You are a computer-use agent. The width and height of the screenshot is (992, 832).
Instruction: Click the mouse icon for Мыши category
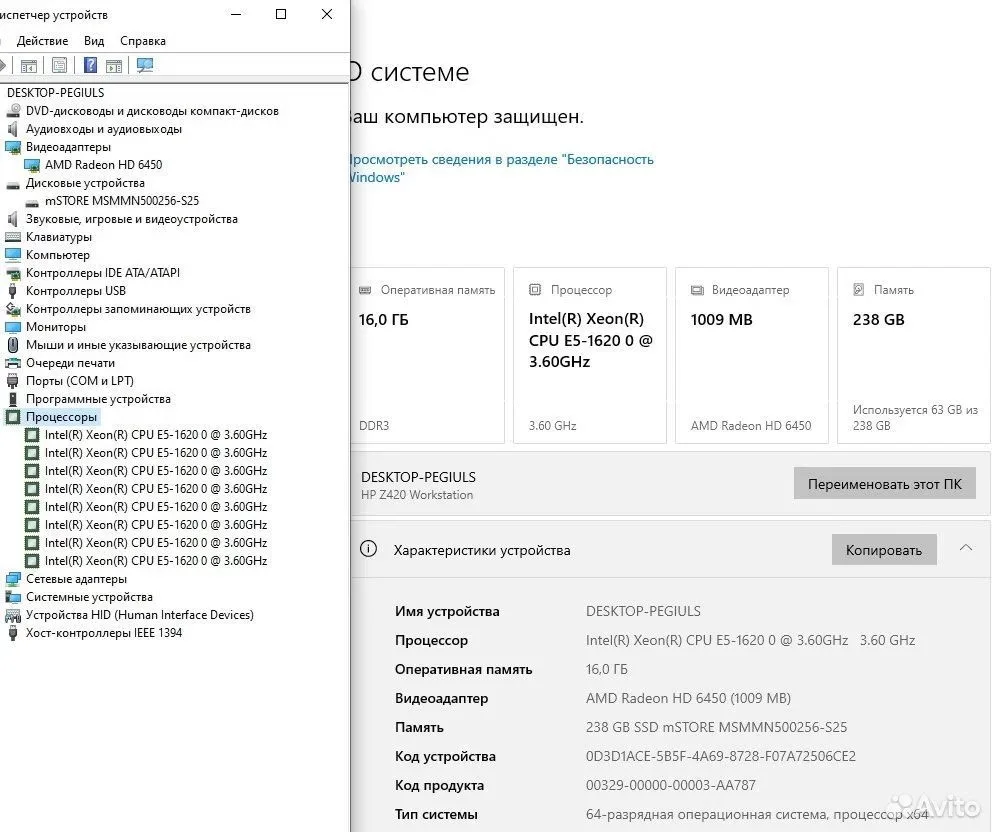[x=13, y=345]
